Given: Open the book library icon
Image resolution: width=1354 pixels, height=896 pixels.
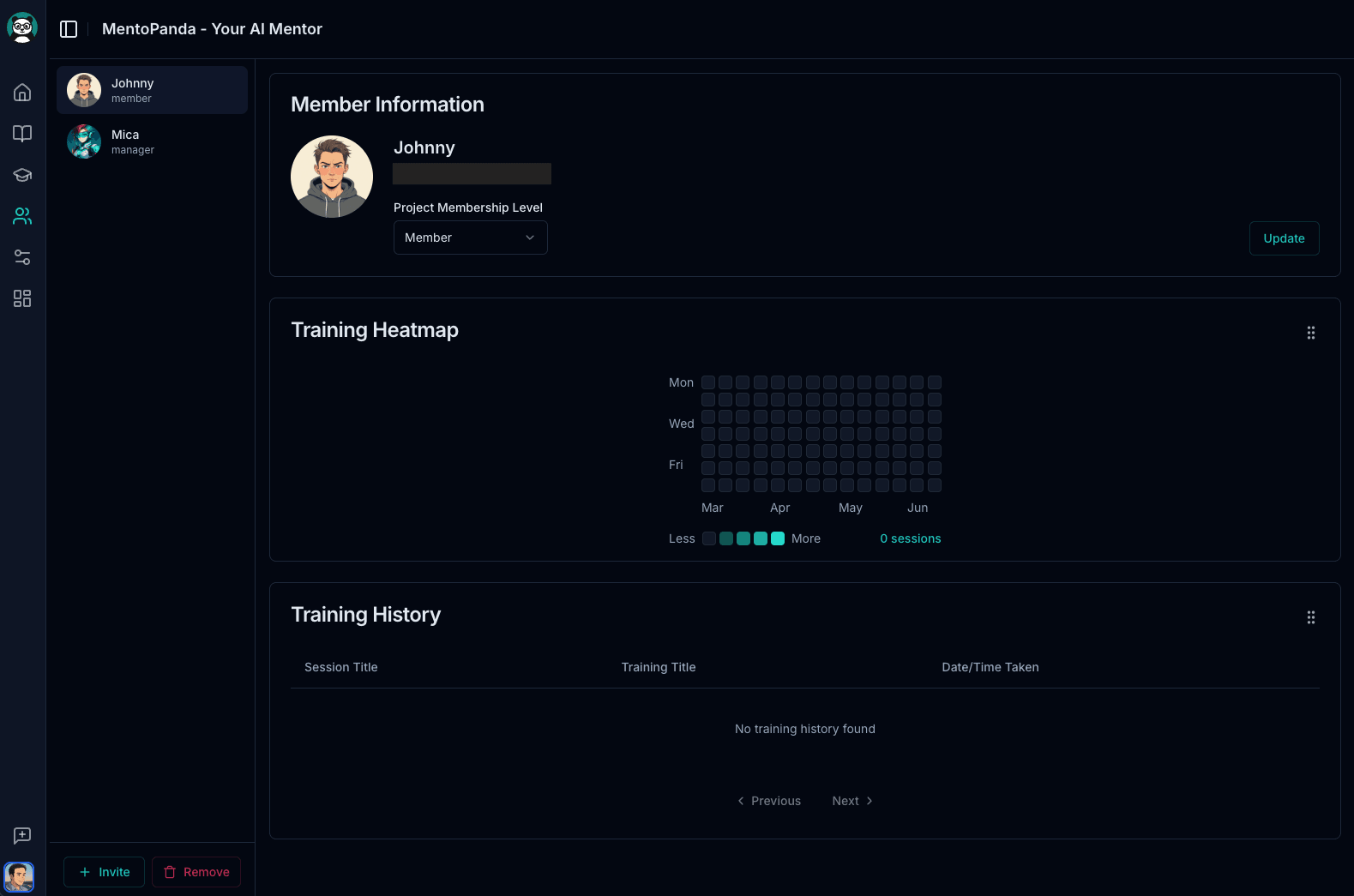Looking at the screenshot, I should [22, 134].
